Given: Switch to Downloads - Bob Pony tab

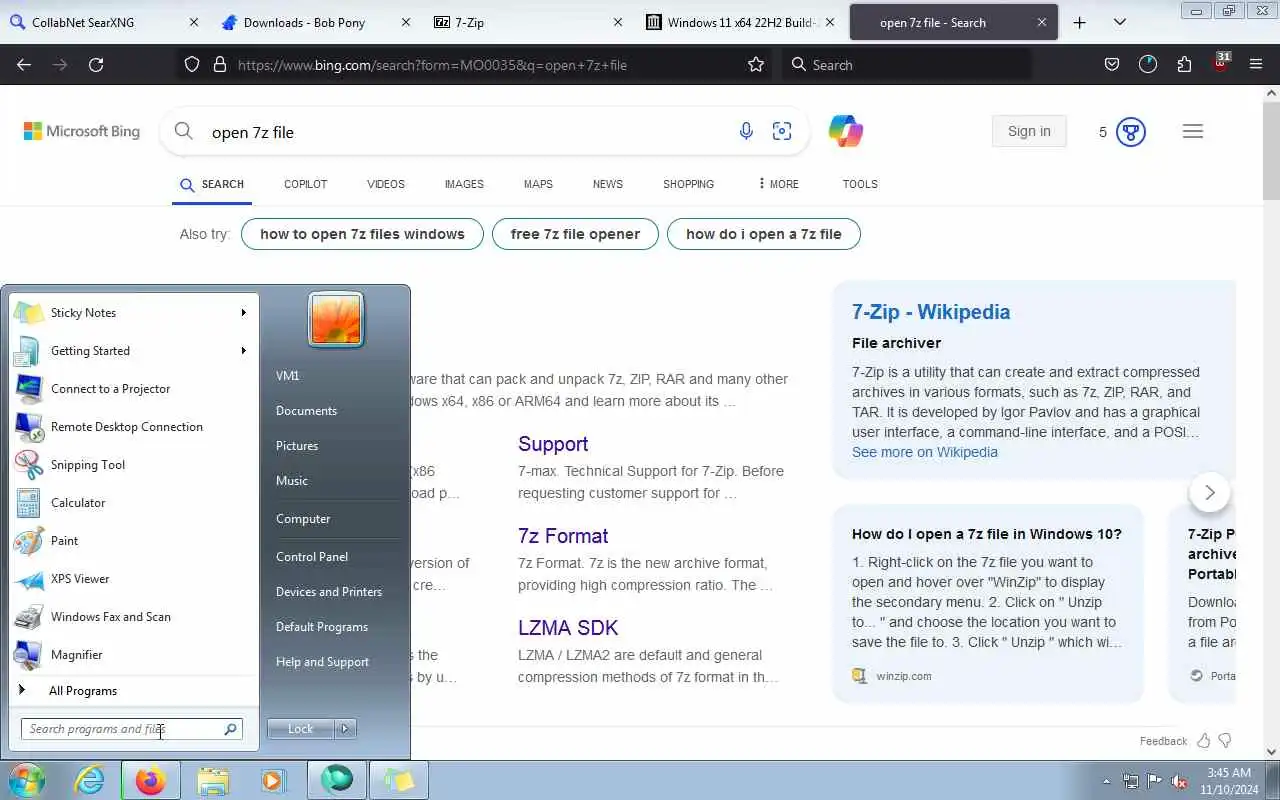Looking at the screenshot, I should click(315, 22).
